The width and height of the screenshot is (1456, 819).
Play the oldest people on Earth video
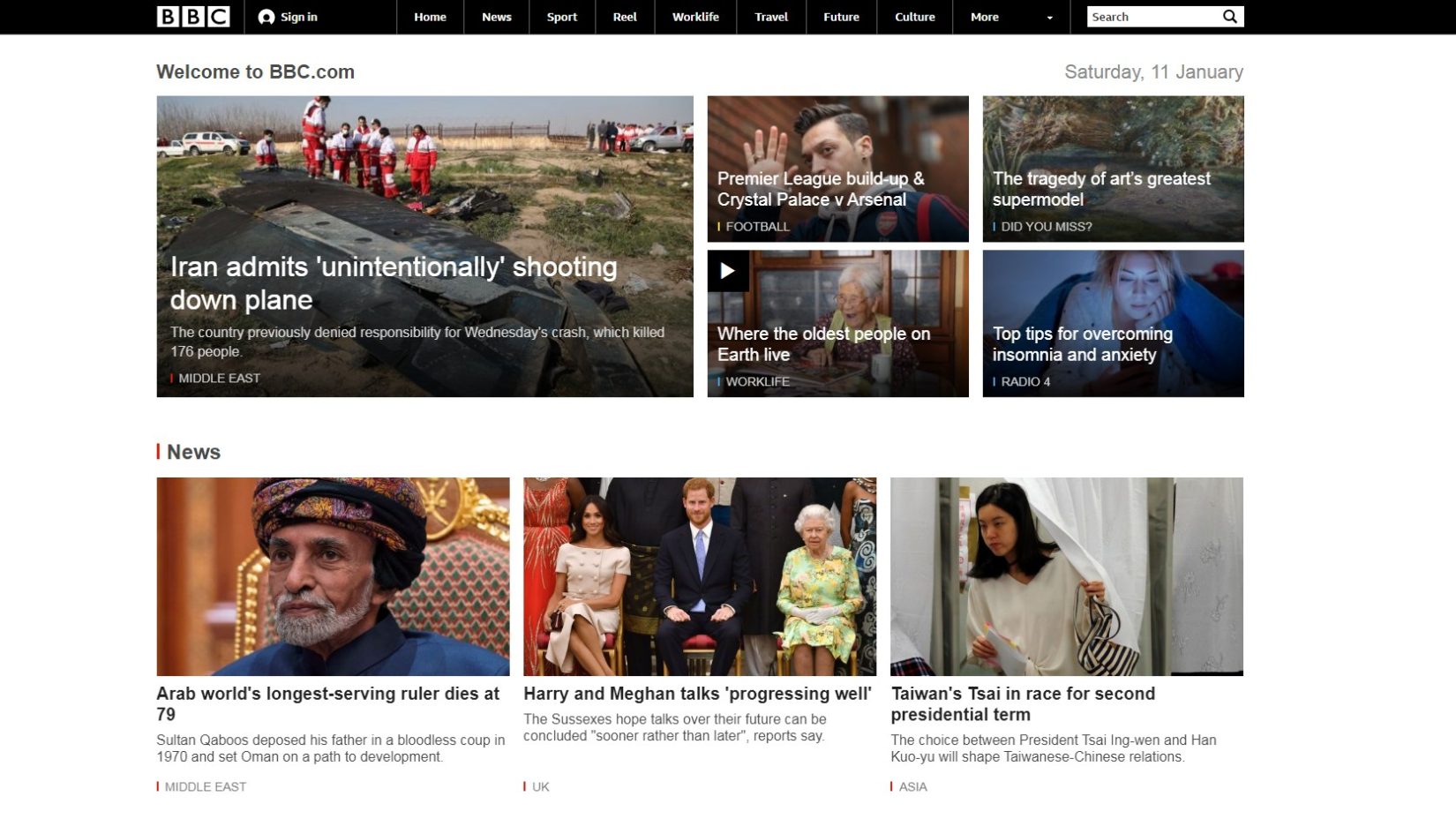(728, 271)
